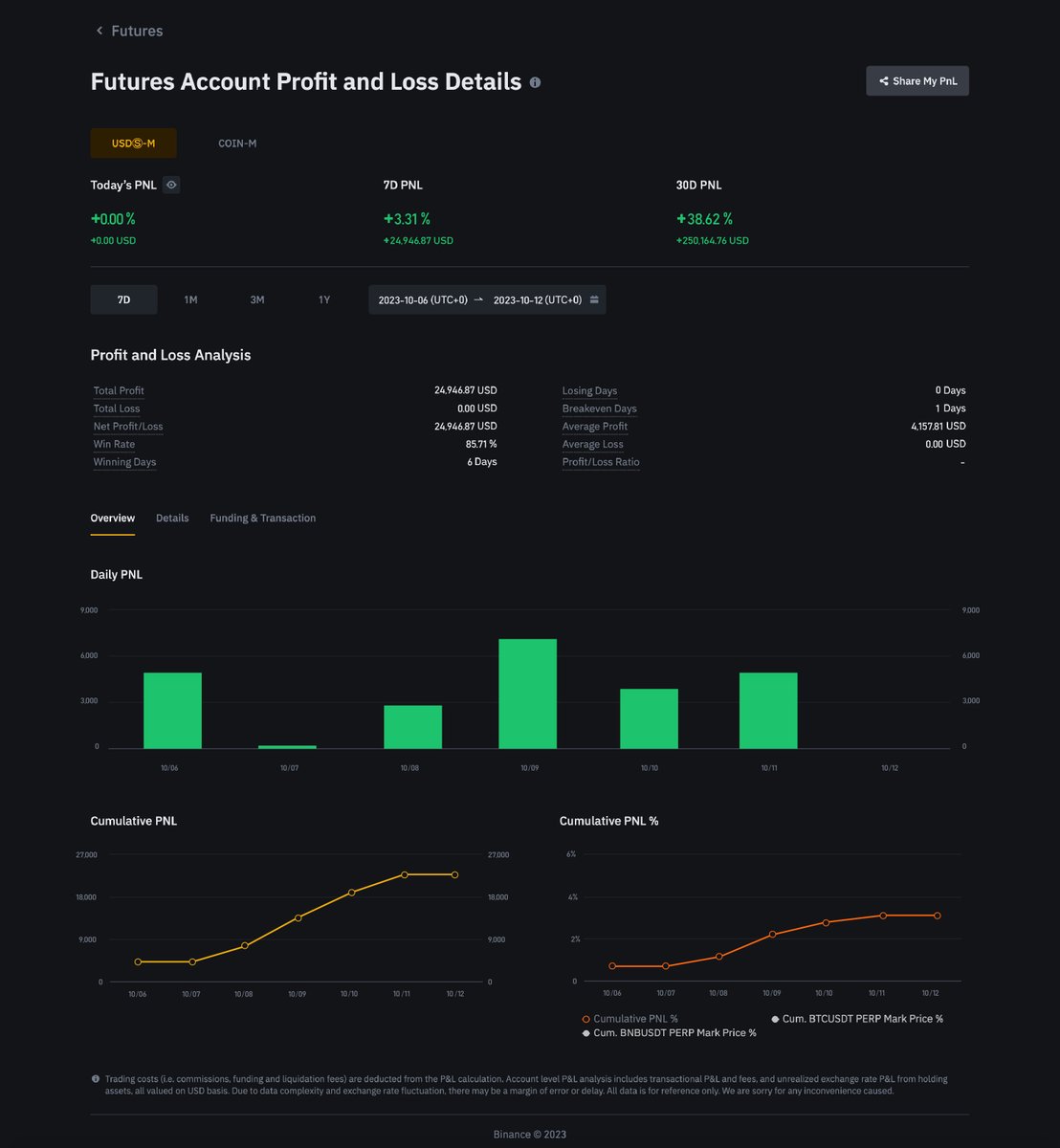Toggle the Cum. BNBUSDT PERP Mark Price % legend

tap(669, 1033)
